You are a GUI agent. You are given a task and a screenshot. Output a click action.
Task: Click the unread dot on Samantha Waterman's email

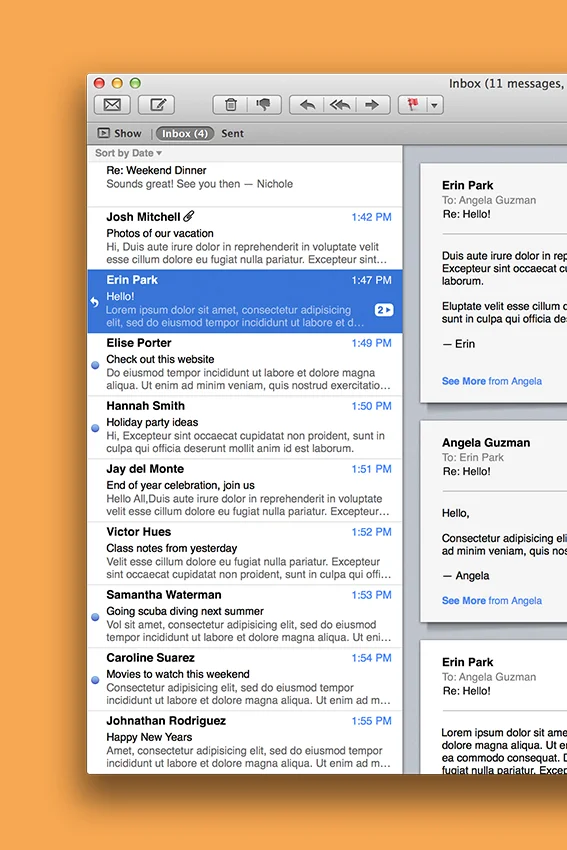(95, 617)
